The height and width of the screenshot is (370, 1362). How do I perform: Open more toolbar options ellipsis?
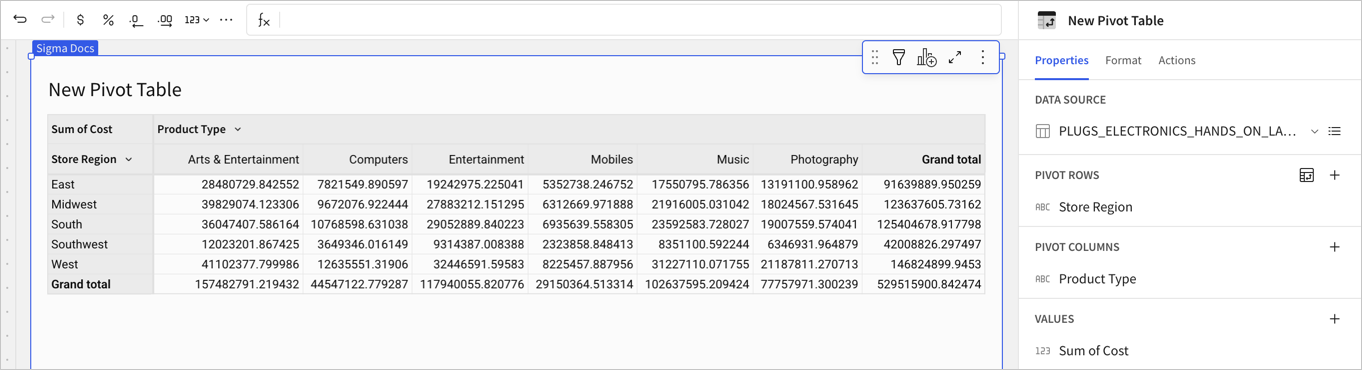point(227,20)
